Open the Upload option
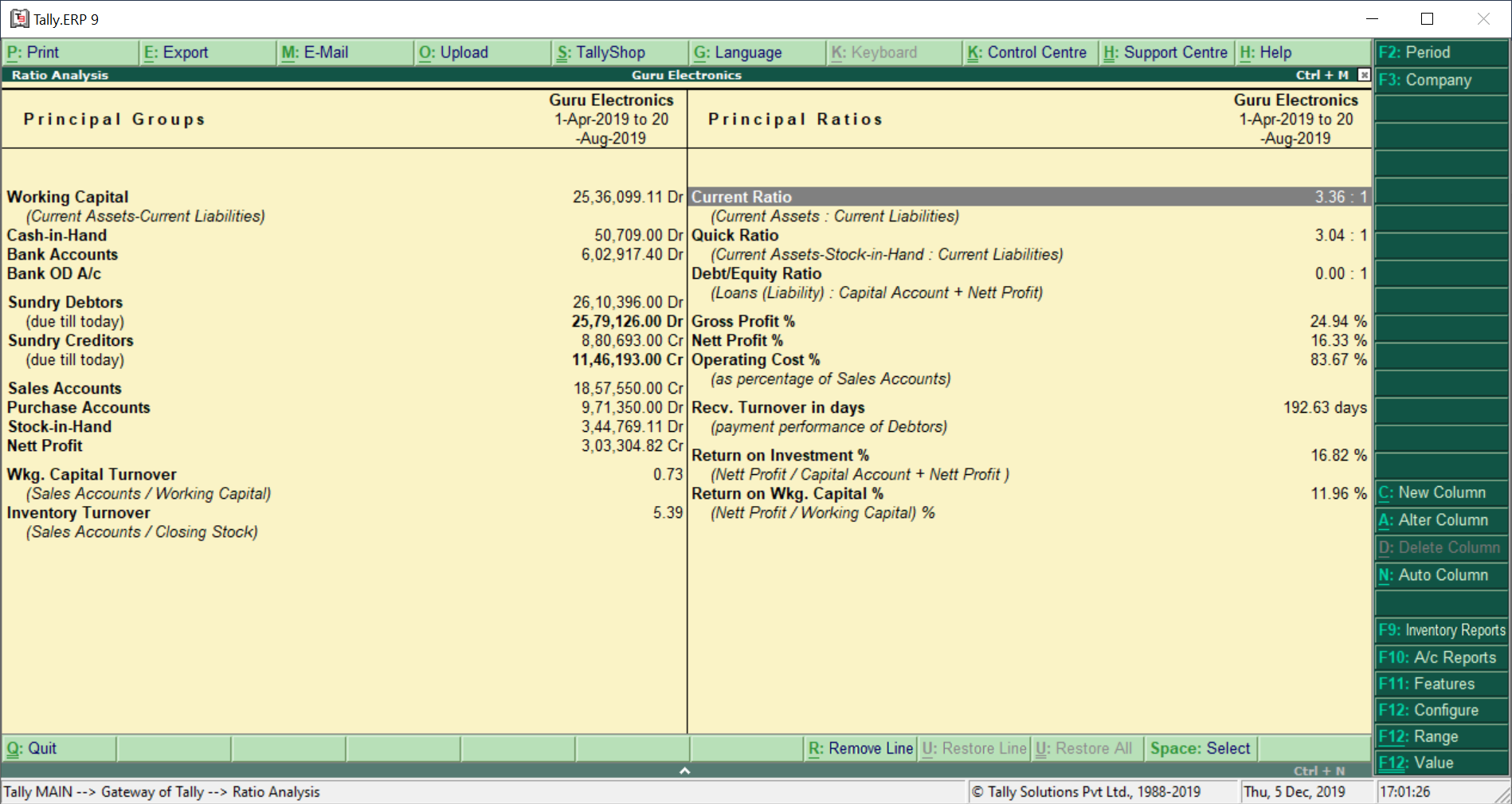 484,53
